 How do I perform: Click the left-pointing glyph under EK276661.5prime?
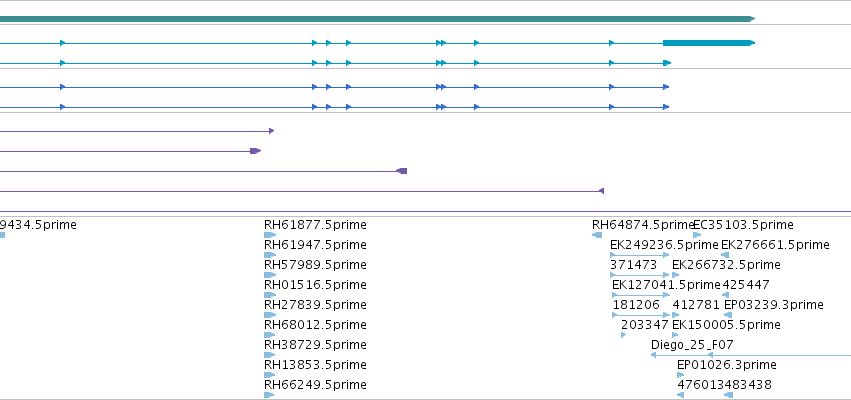click(725, 255)
